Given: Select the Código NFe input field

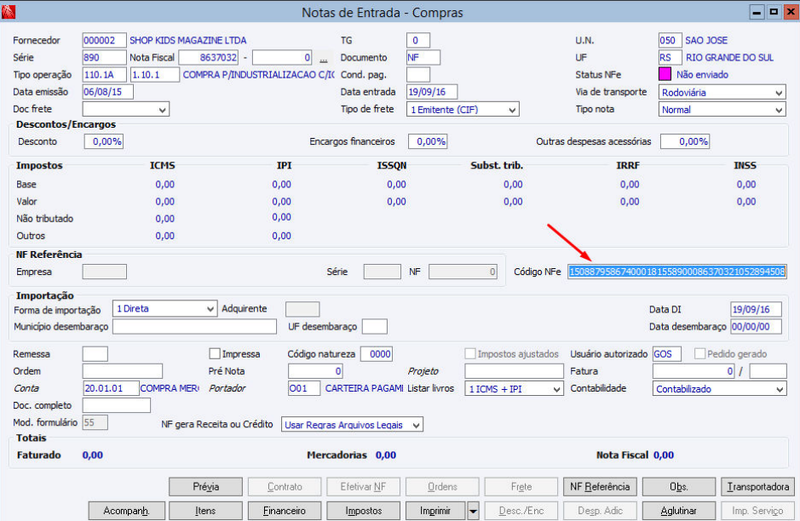Looking at the screenshot, I should 677,272.
